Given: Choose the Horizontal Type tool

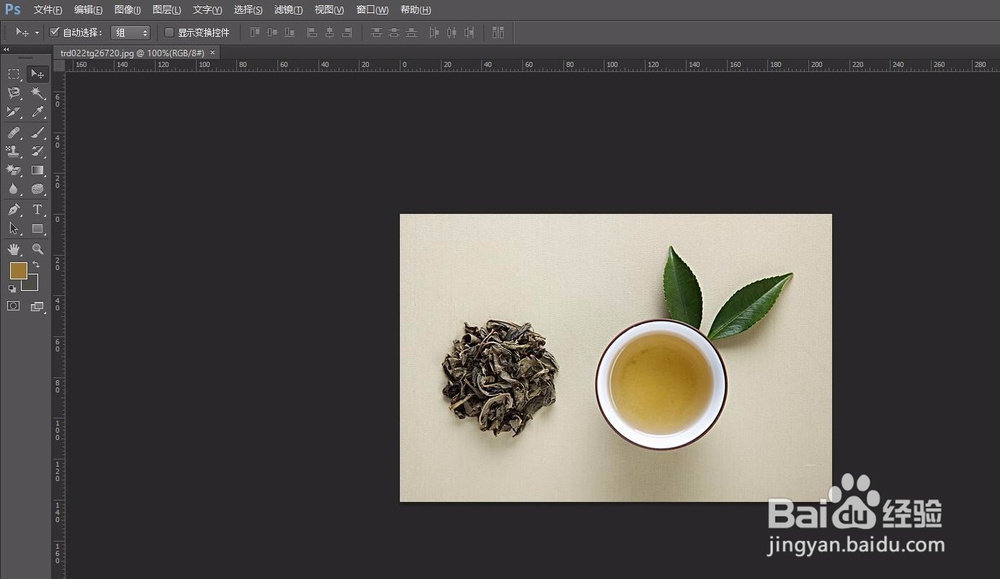Looking at the screenshot, I should 38,207.
